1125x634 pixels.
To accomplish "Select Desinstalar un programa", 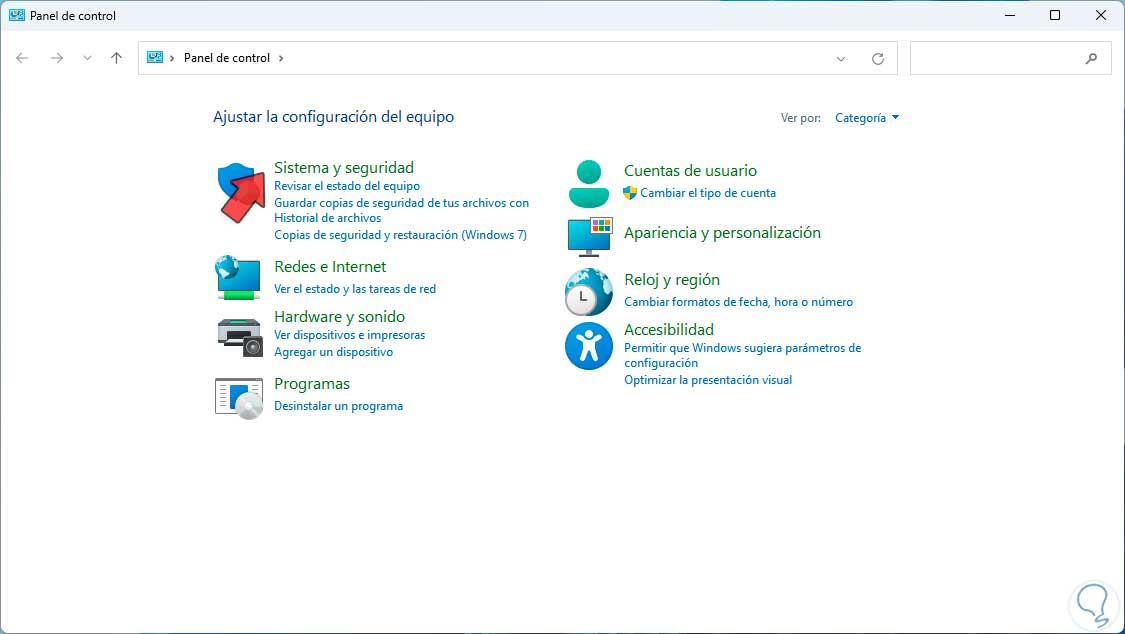I will [x=339, y=406].
